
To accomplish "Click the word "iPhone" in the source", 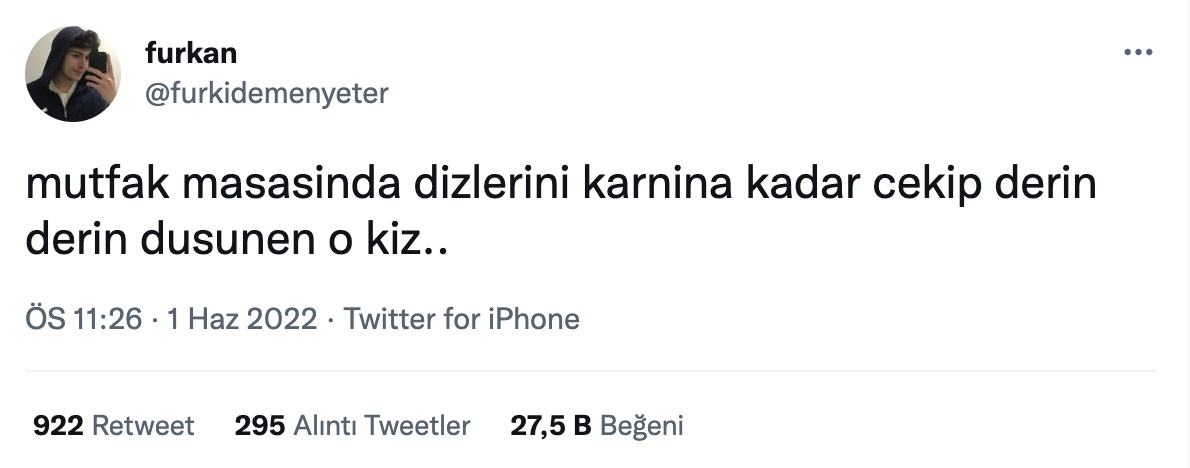I will point(533,319).
